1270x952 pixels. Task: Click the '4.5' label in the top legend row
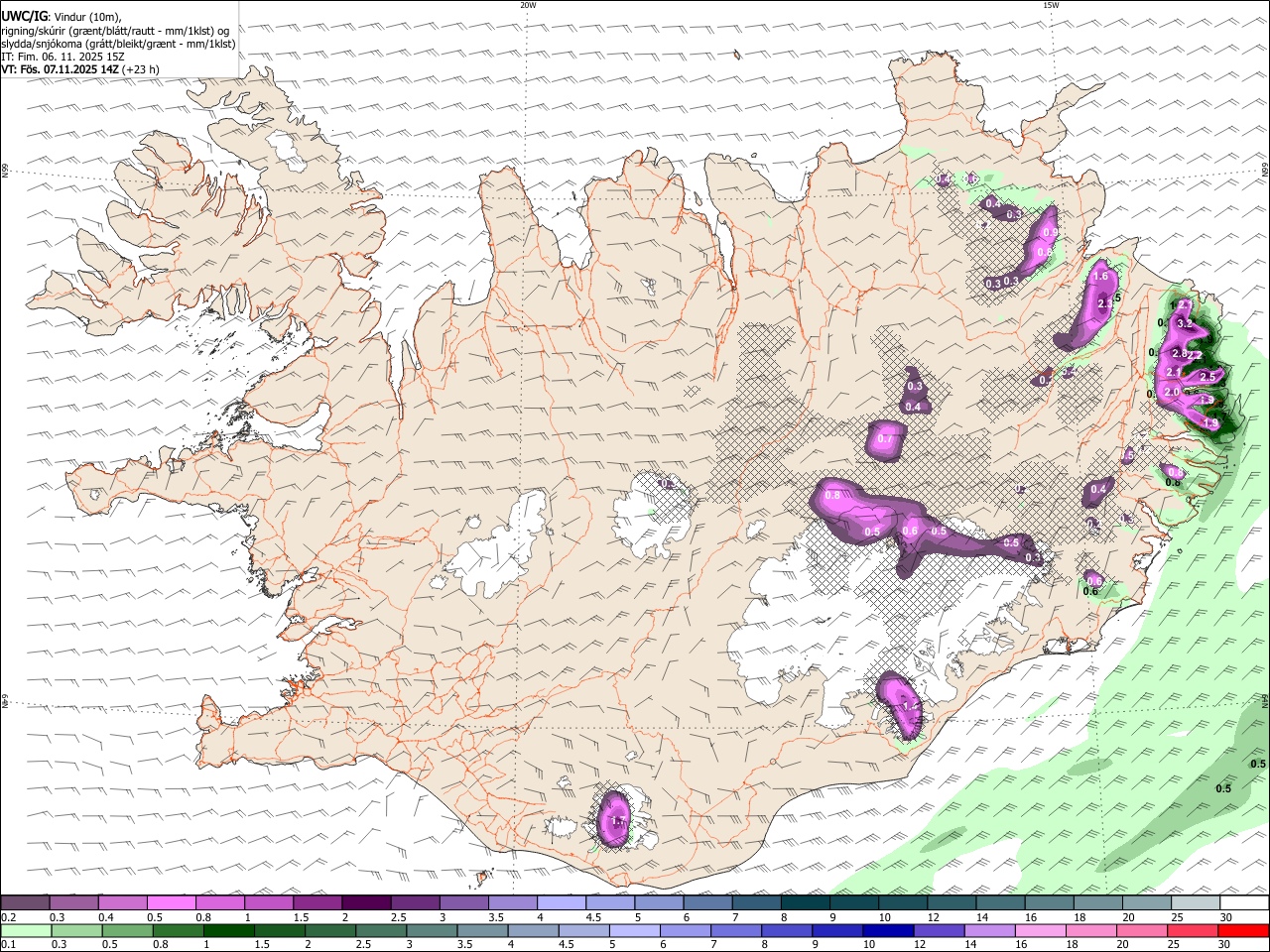click(x=593, y=917)
